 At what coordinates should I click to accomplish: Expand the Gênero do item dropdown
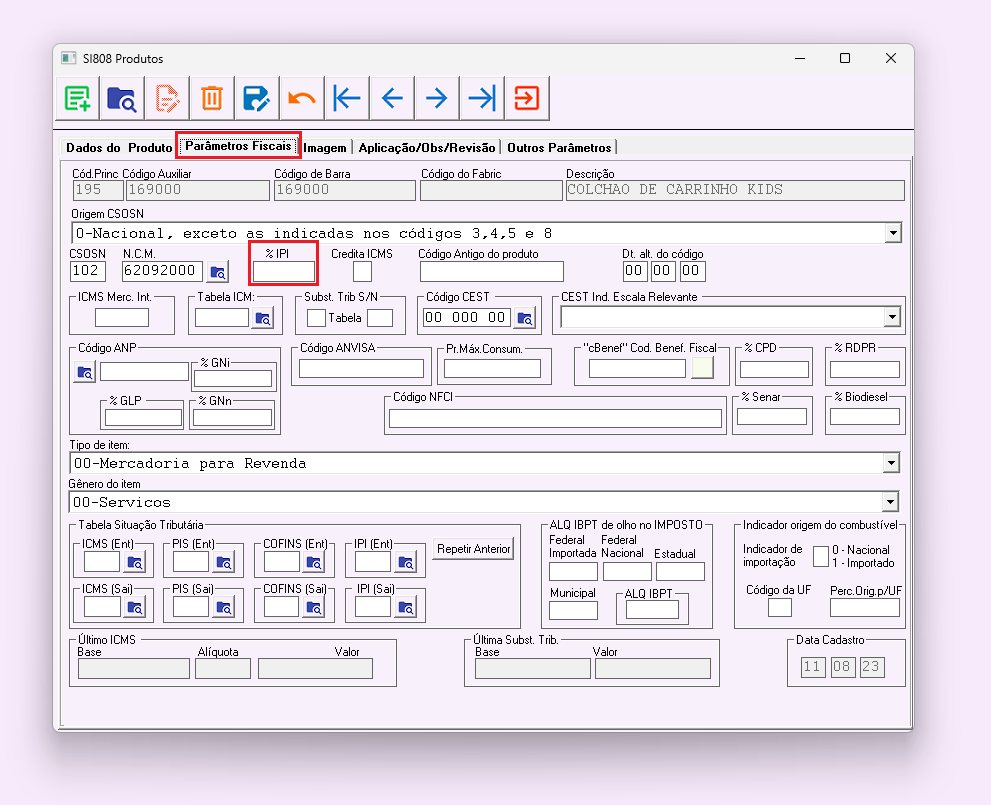click(x=890, y=502)
